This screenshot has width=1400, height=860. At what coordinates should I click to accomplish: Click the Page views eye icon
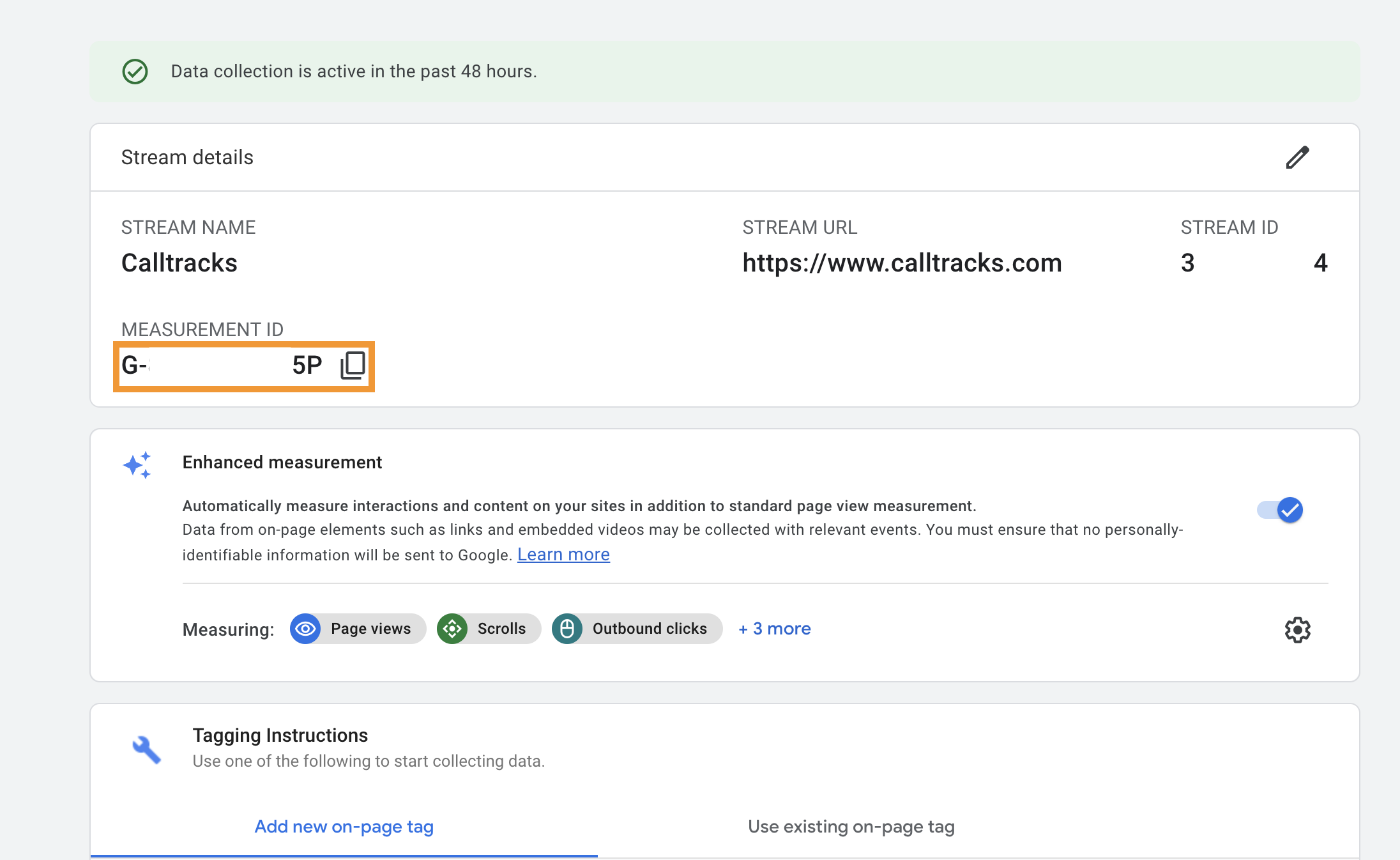coord(305,629)
